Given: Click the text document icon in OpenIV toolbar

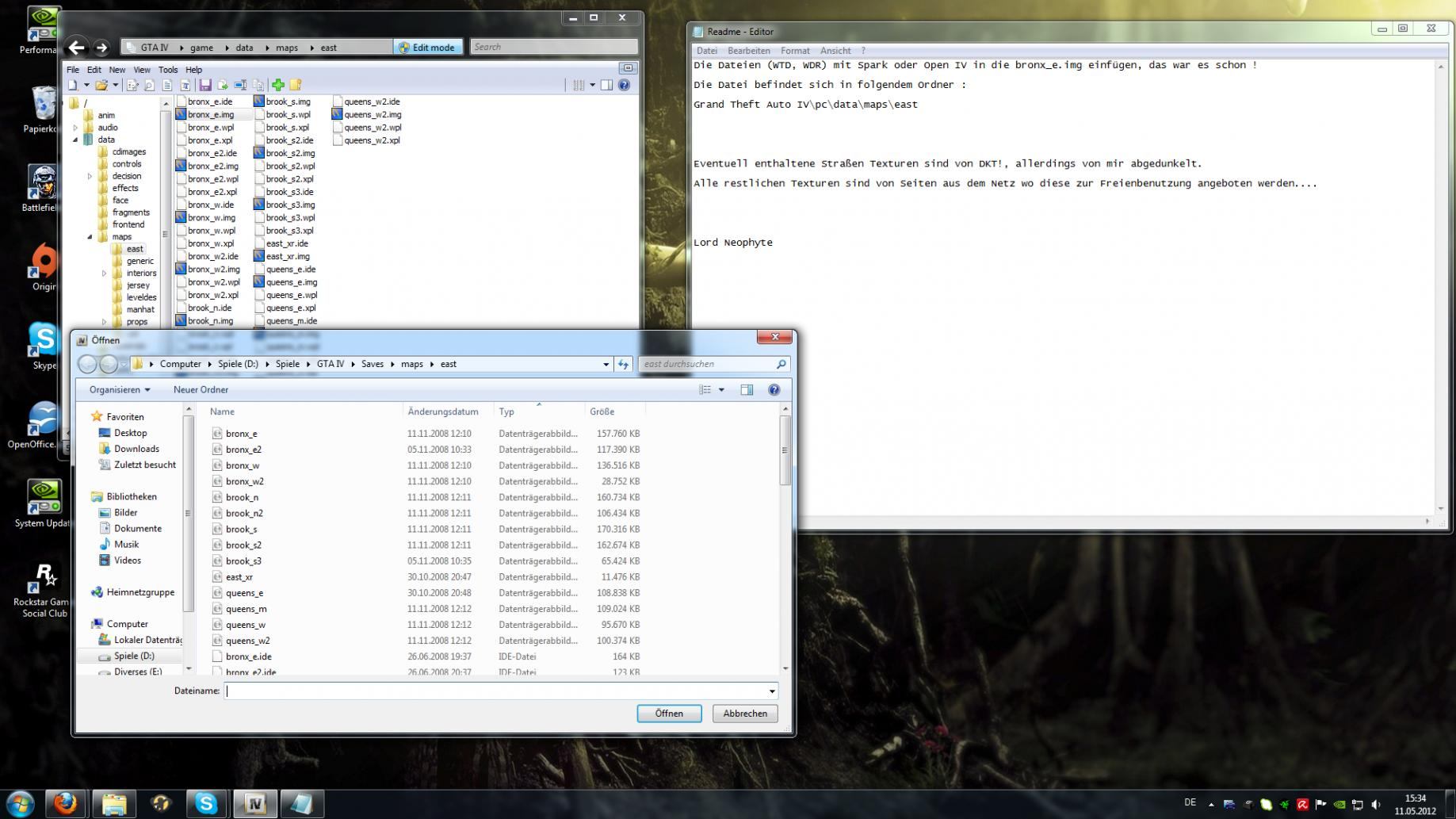Looking at the screenshot, I should coord(167,85).
